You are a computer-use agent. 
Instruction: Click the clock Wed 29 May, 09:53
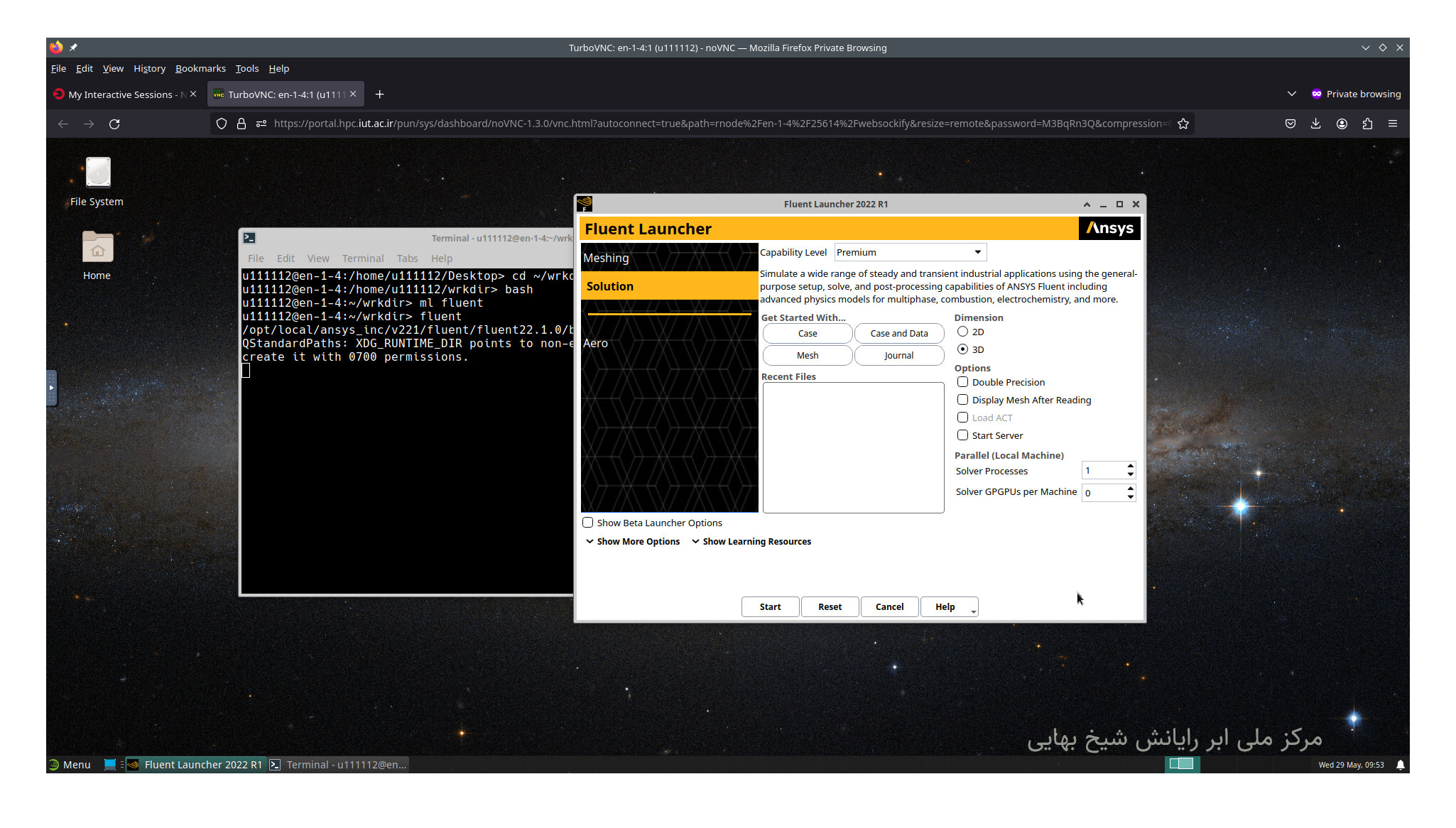[1351, 765]
